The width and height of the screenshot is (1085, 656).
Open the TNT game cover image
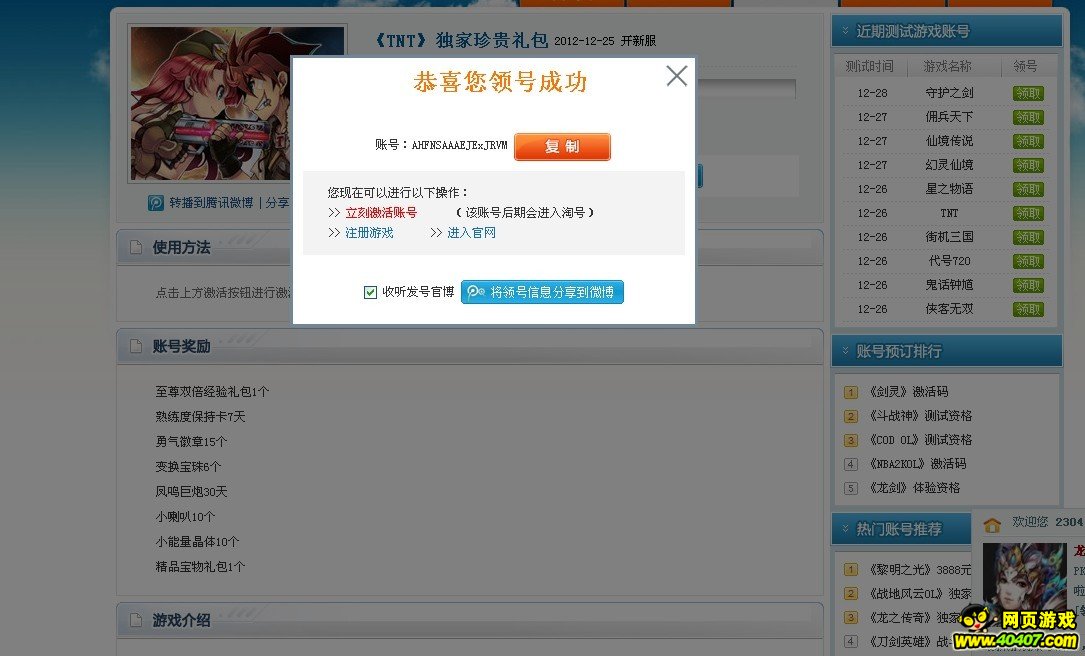click(237, 104)
